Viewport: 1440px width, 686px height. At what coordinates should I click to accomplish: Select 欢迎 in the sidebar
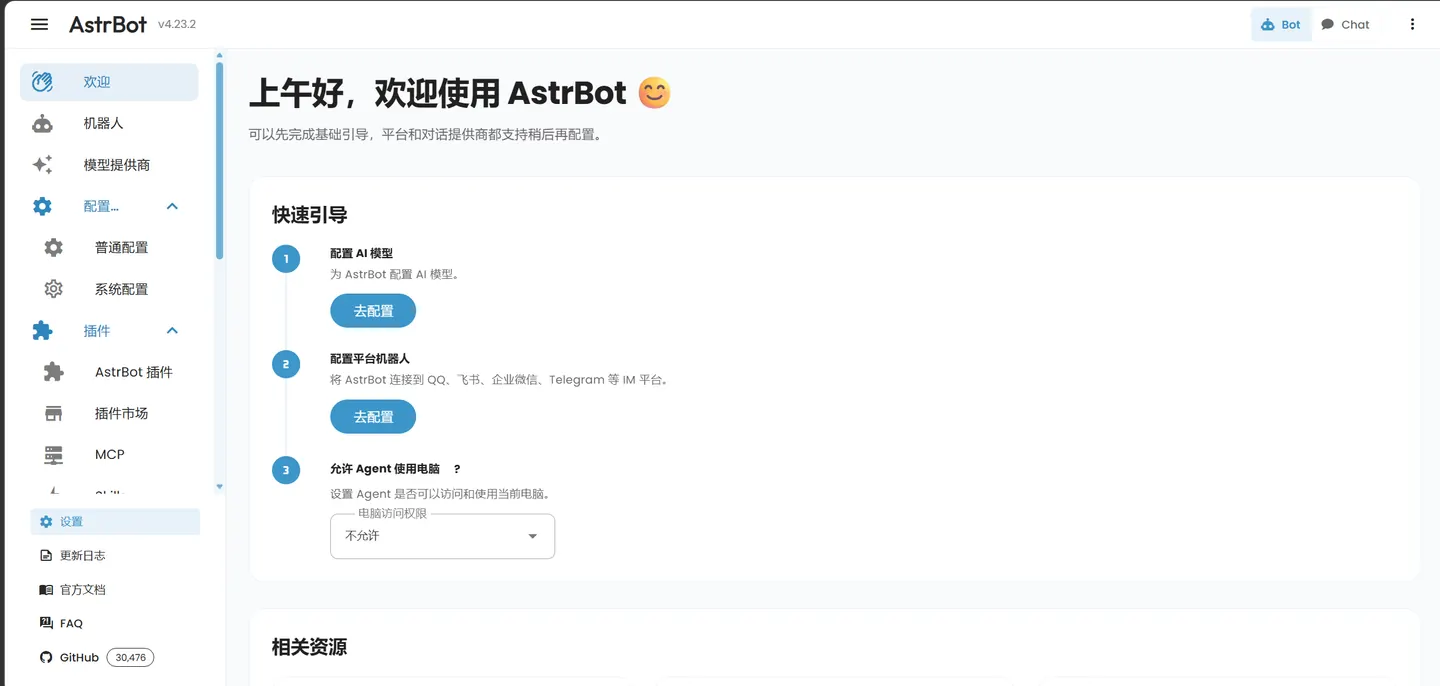tap(109, 82)
